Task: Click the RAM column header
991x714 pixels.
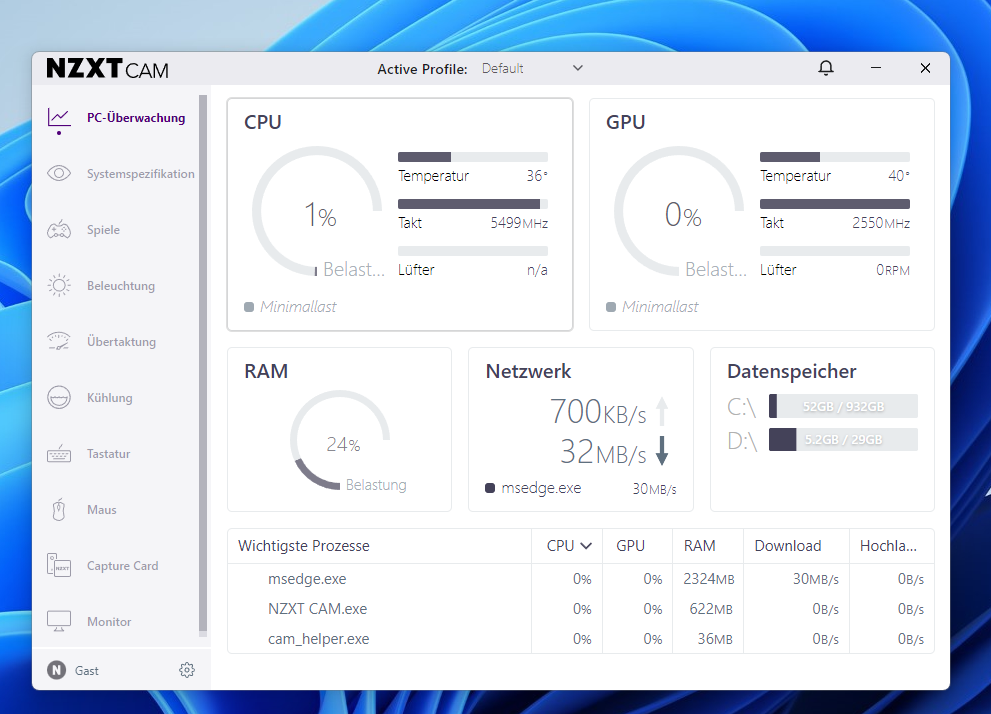Action: (699, 545)
